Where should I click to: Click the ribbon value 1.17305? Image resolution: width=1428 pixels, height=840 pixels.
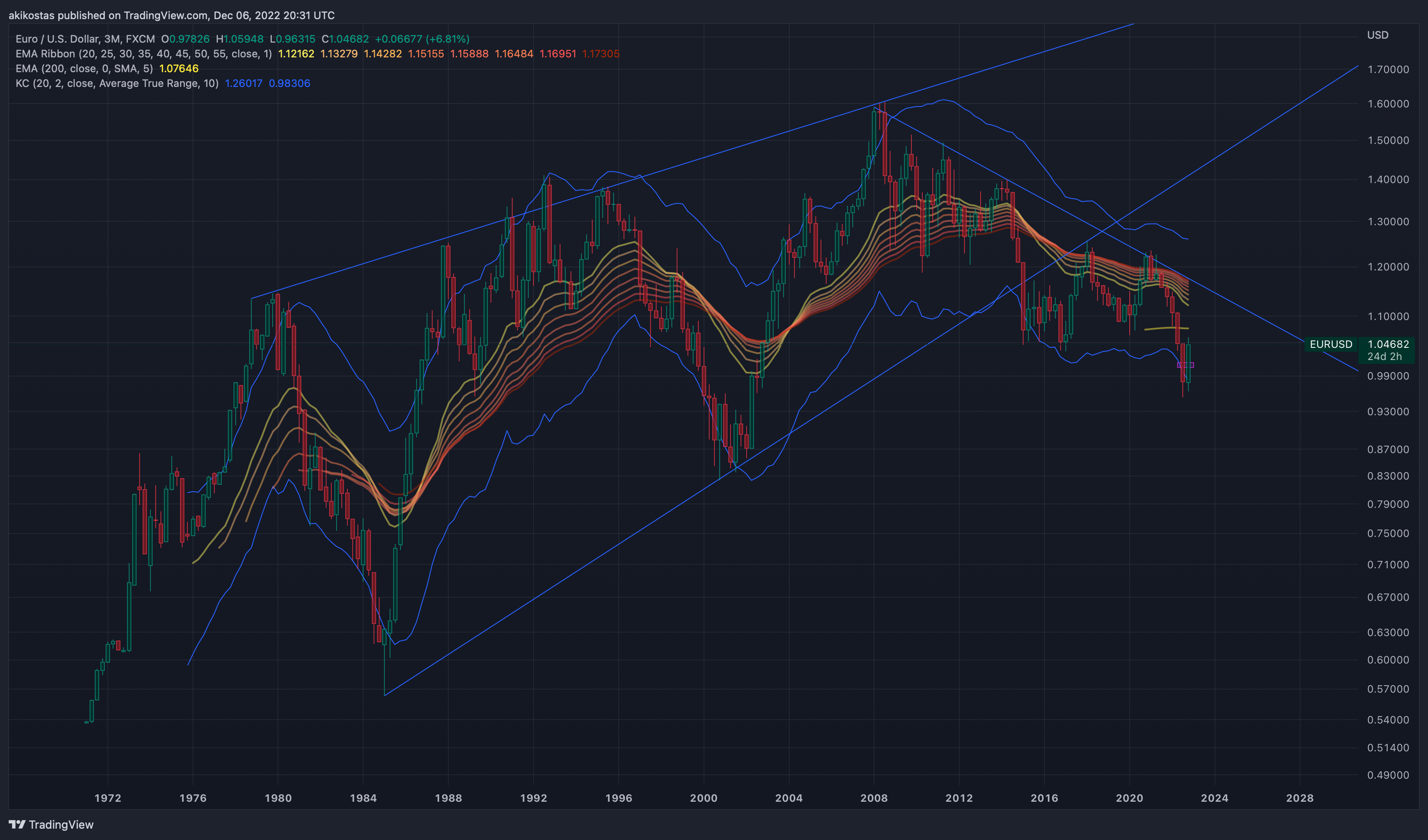tap(601, 54)
